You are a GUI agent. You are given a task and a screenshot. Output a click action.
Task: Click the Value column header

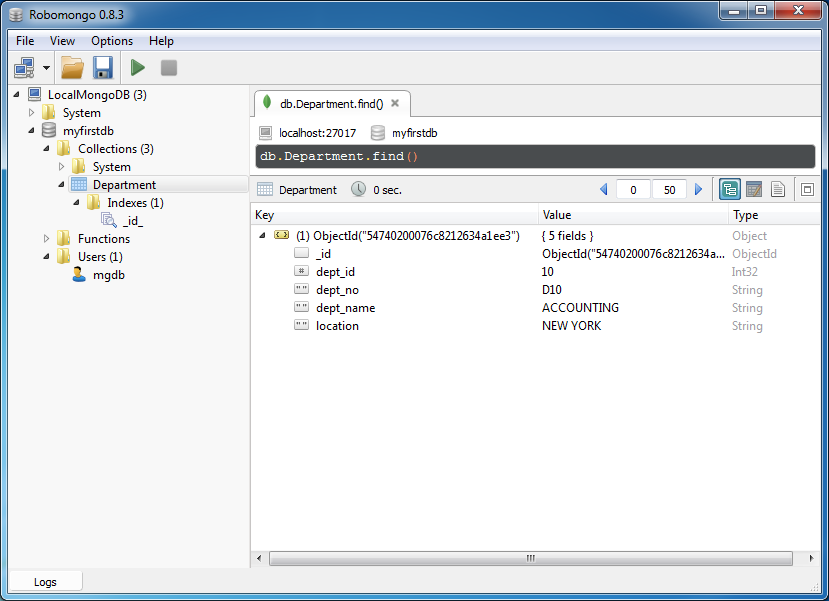(x=633, y=215)
